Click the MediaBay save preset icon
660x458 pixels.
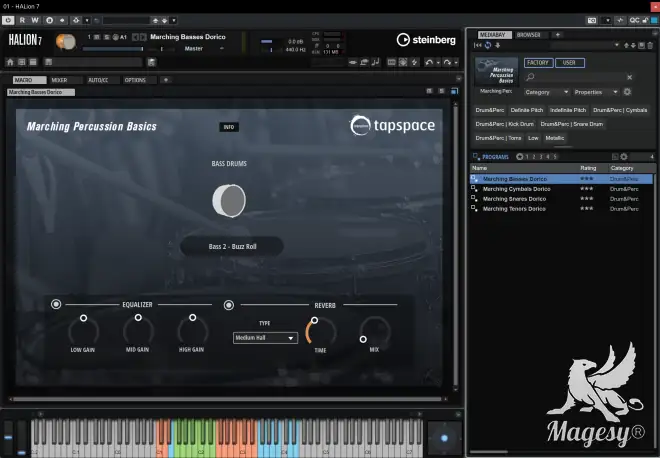click(641, 45)
